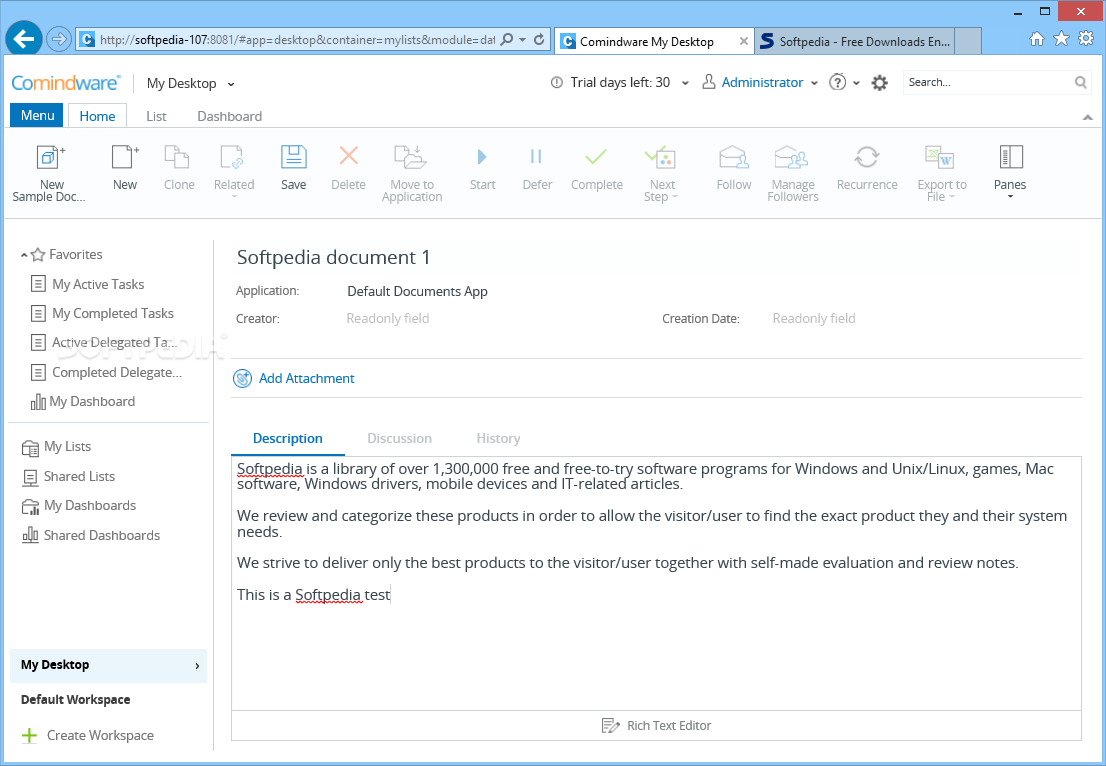Open My Dashboard in Favorites
Image resolution: width=1106 pixels, height=766 pixels.
[x=83, y=401]
